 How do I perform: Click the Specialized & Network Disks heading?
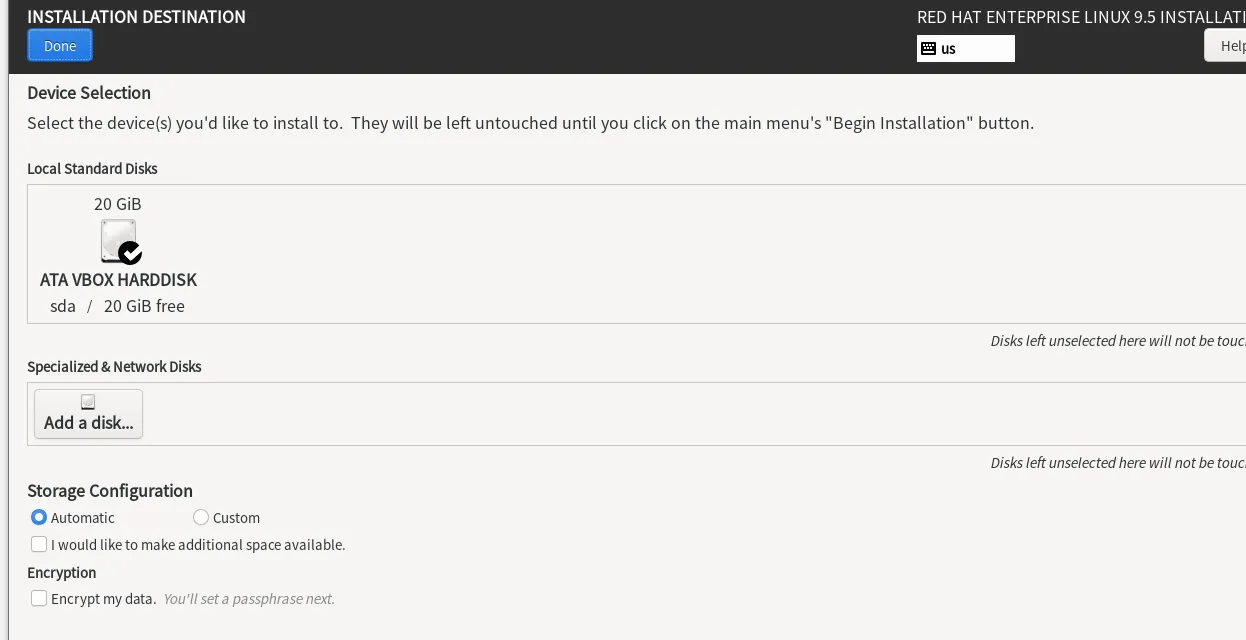(x=114, y=366)
